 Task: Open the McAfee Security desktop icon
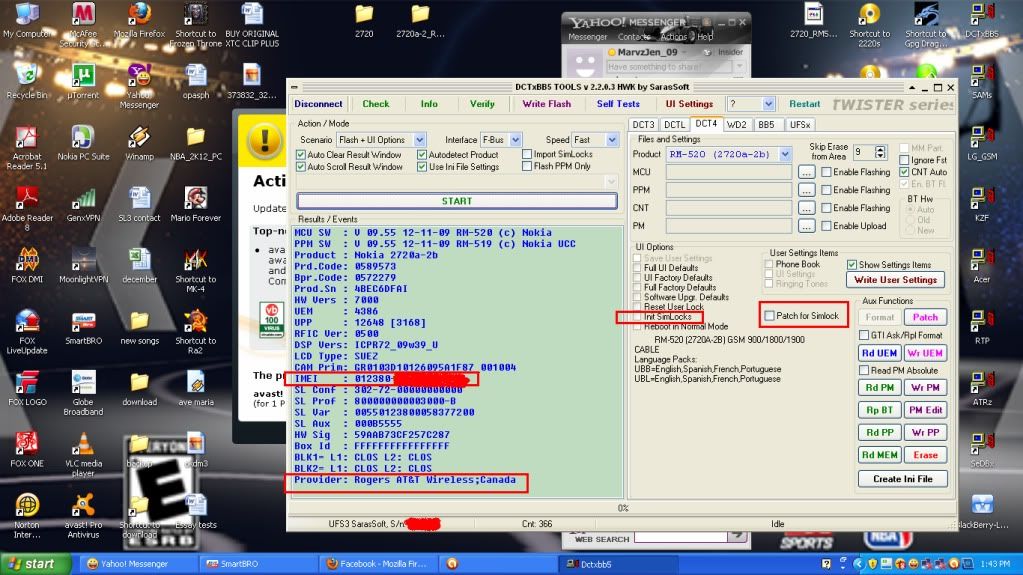[x=83, y=23]
